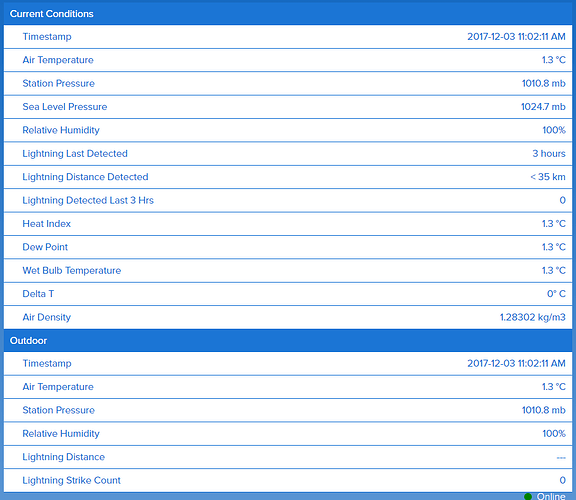Click the Wet Bulb Temperature label
Viewport: 576px width, 500px height.
[x=72, y=270]
